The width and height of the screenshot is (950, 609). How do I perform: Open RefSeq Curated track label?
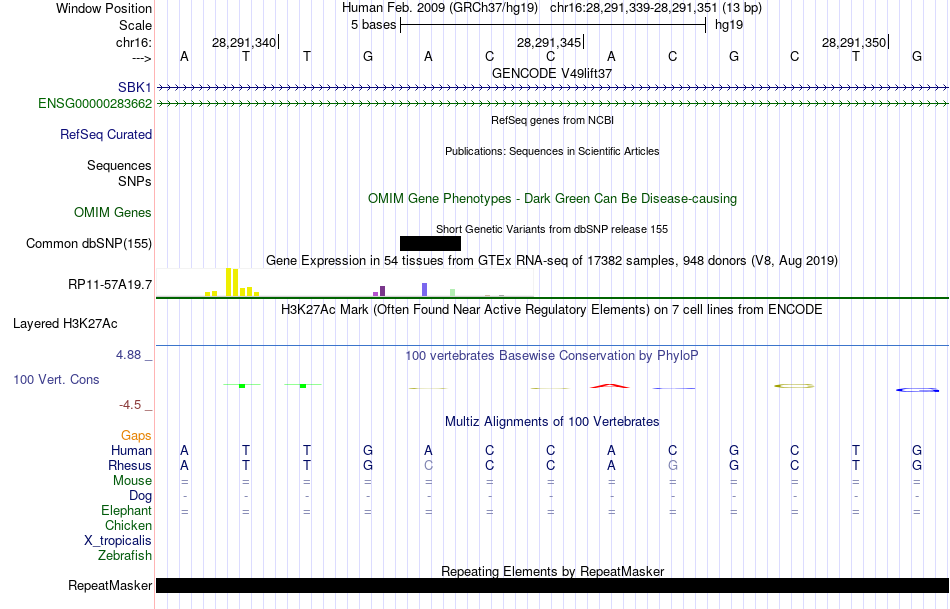pyautogui.click(x=106, y=135)
